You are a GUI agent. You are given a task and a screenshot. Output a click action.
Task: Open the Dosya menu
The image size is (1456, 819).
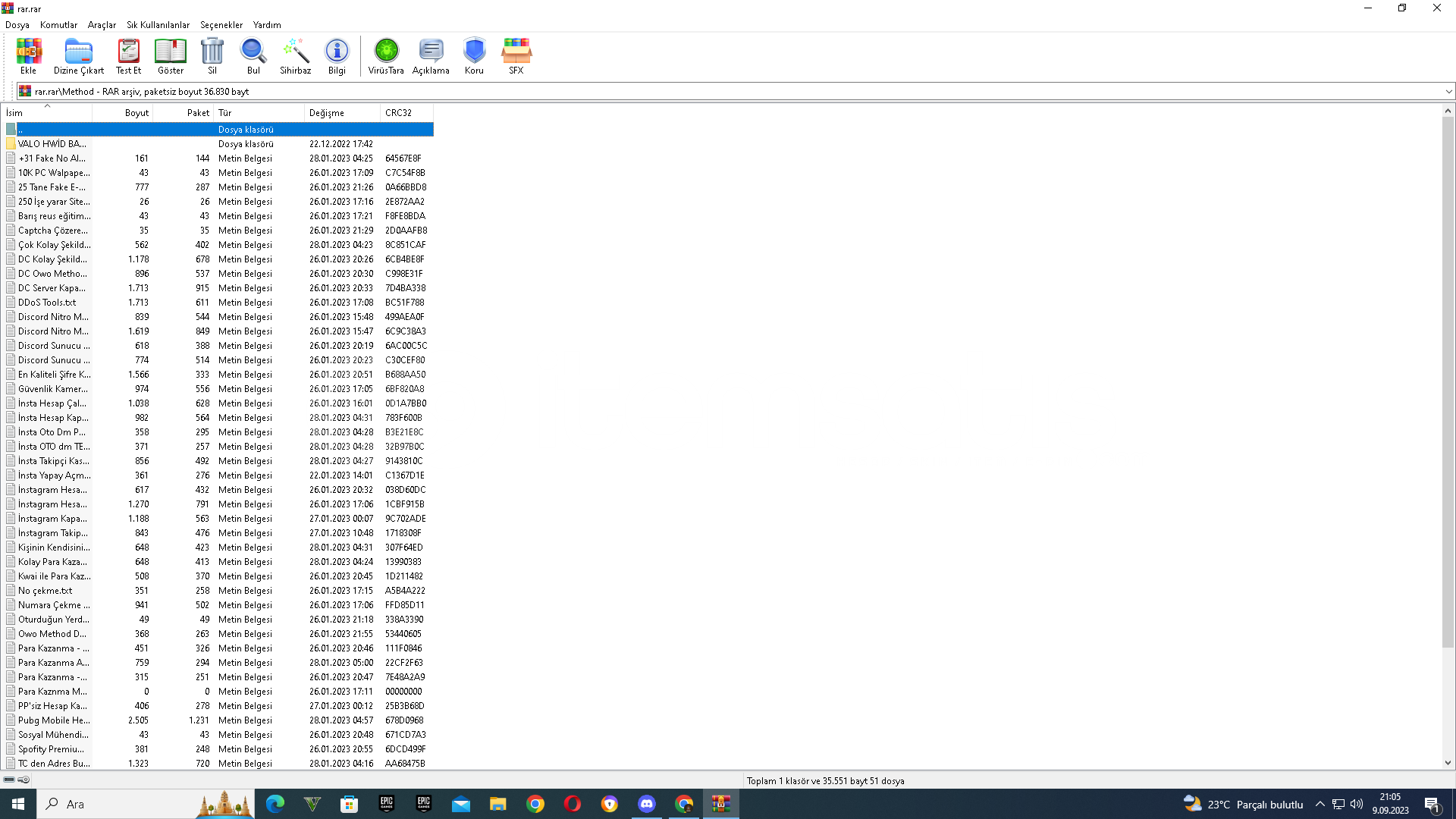point(17,25)
